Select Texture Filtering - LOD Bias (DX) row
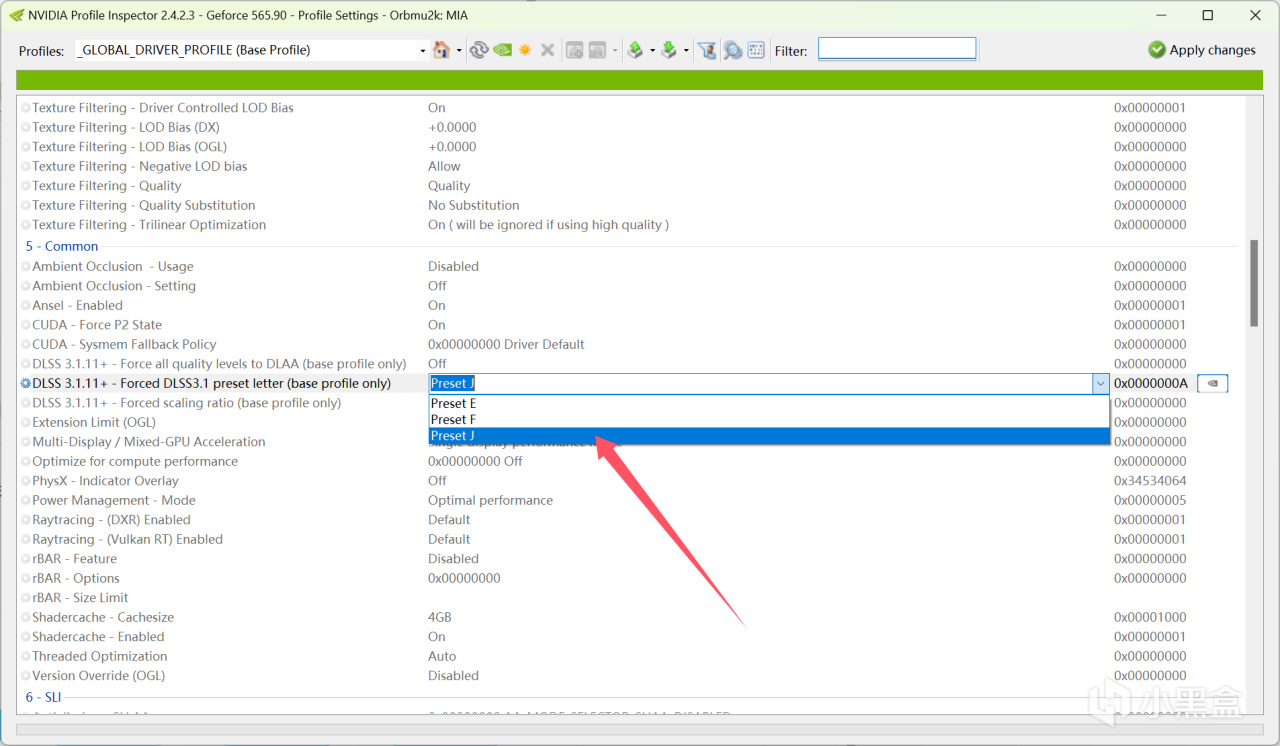The image size is (1280, 746). [x=126, y=127]
